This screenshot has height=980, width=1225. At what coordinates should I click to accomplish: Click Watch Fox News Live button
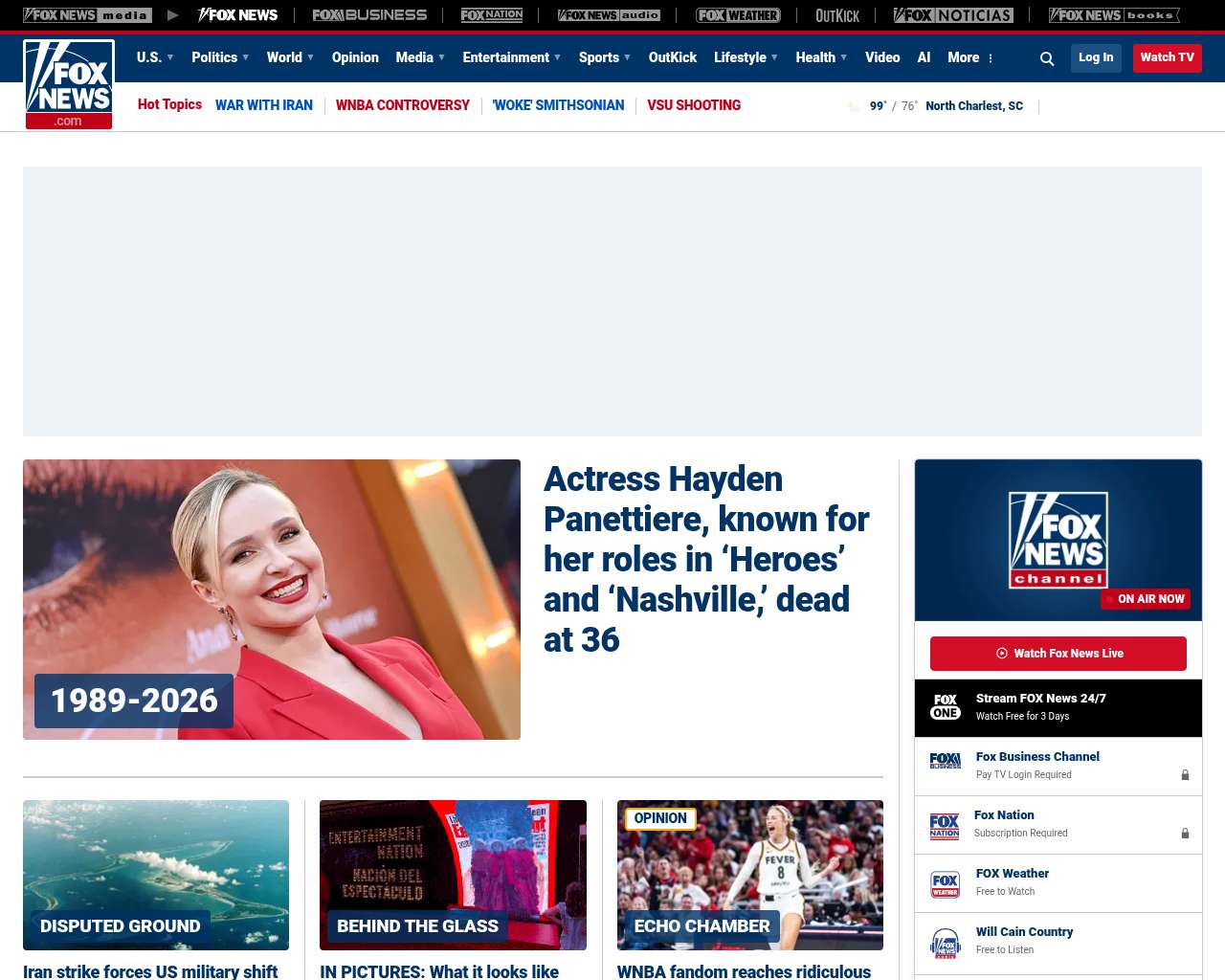coord(1058,654)
